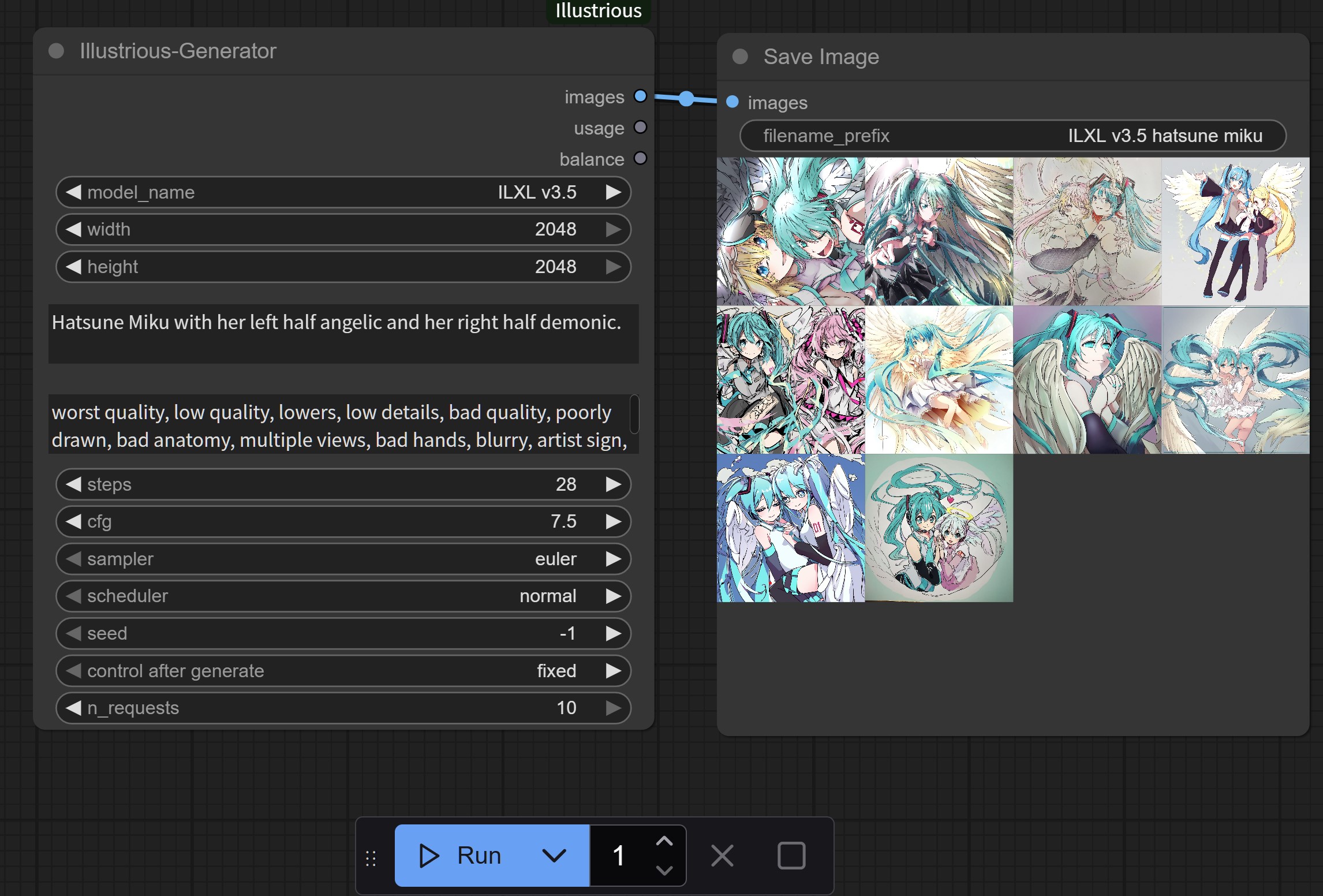Click the cfg 7.5 value

(563, 521)
